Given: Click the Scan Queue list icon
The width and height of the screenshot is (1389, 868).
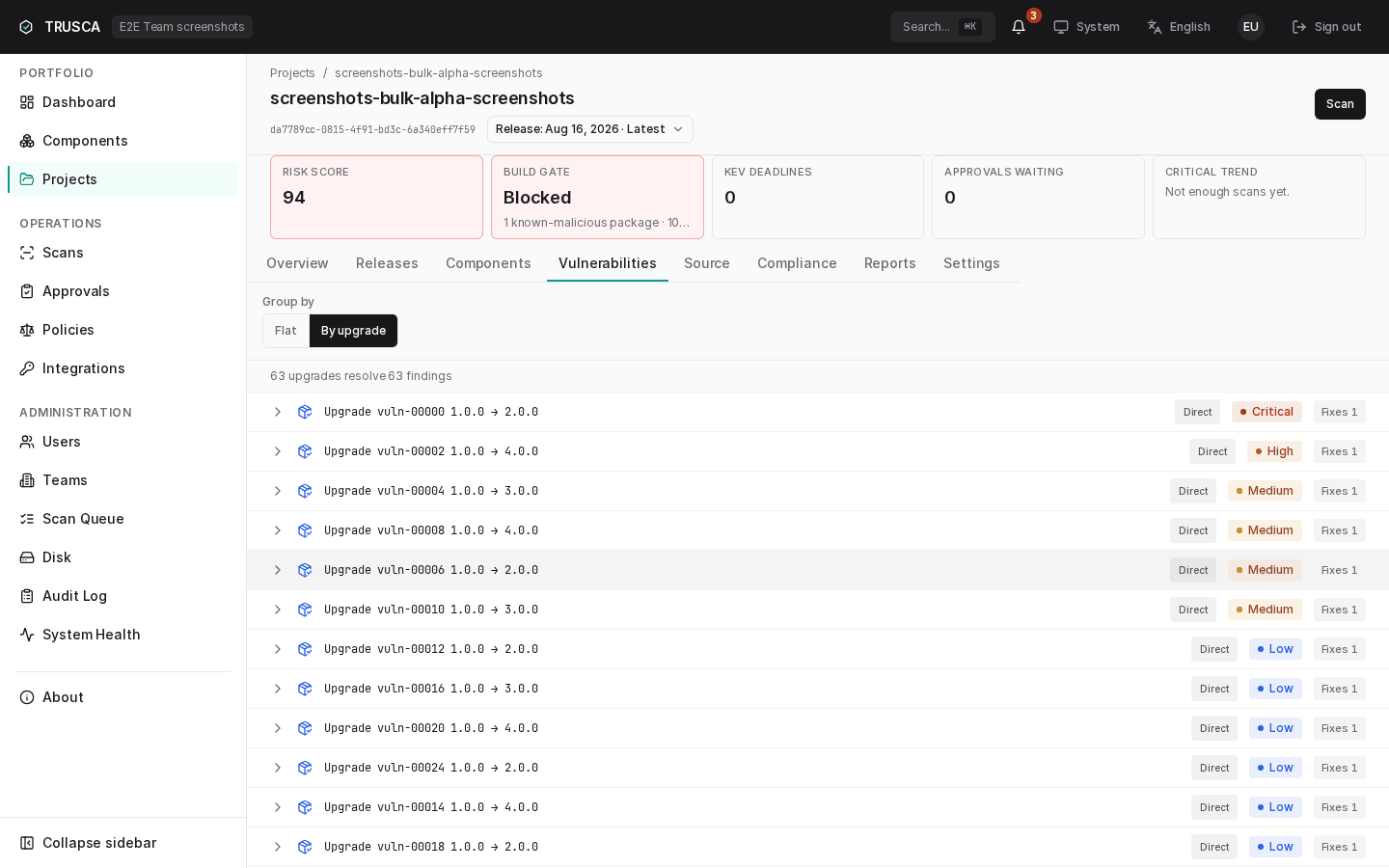Looking at the screenshot, I should point(27,519).
